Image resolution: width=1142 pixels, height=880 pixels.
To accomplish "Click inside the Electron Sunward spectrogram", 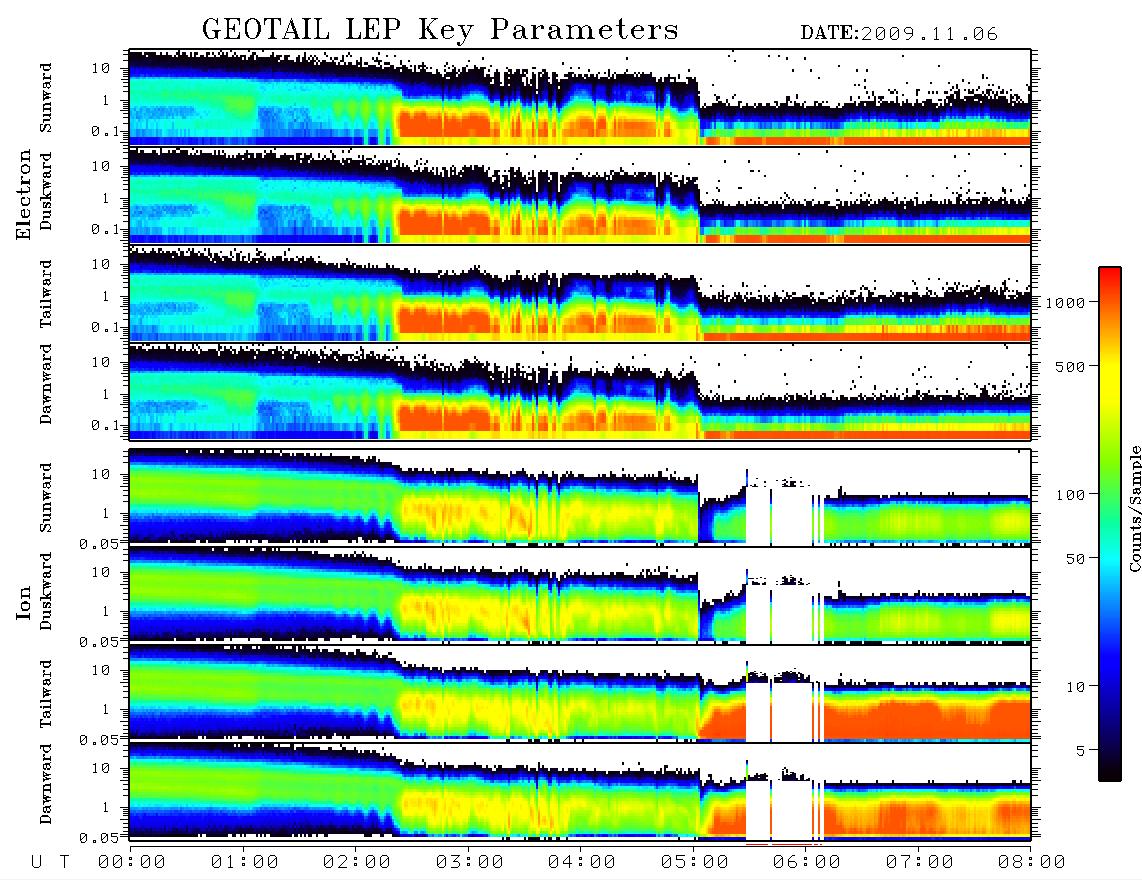I will [580, 97].
